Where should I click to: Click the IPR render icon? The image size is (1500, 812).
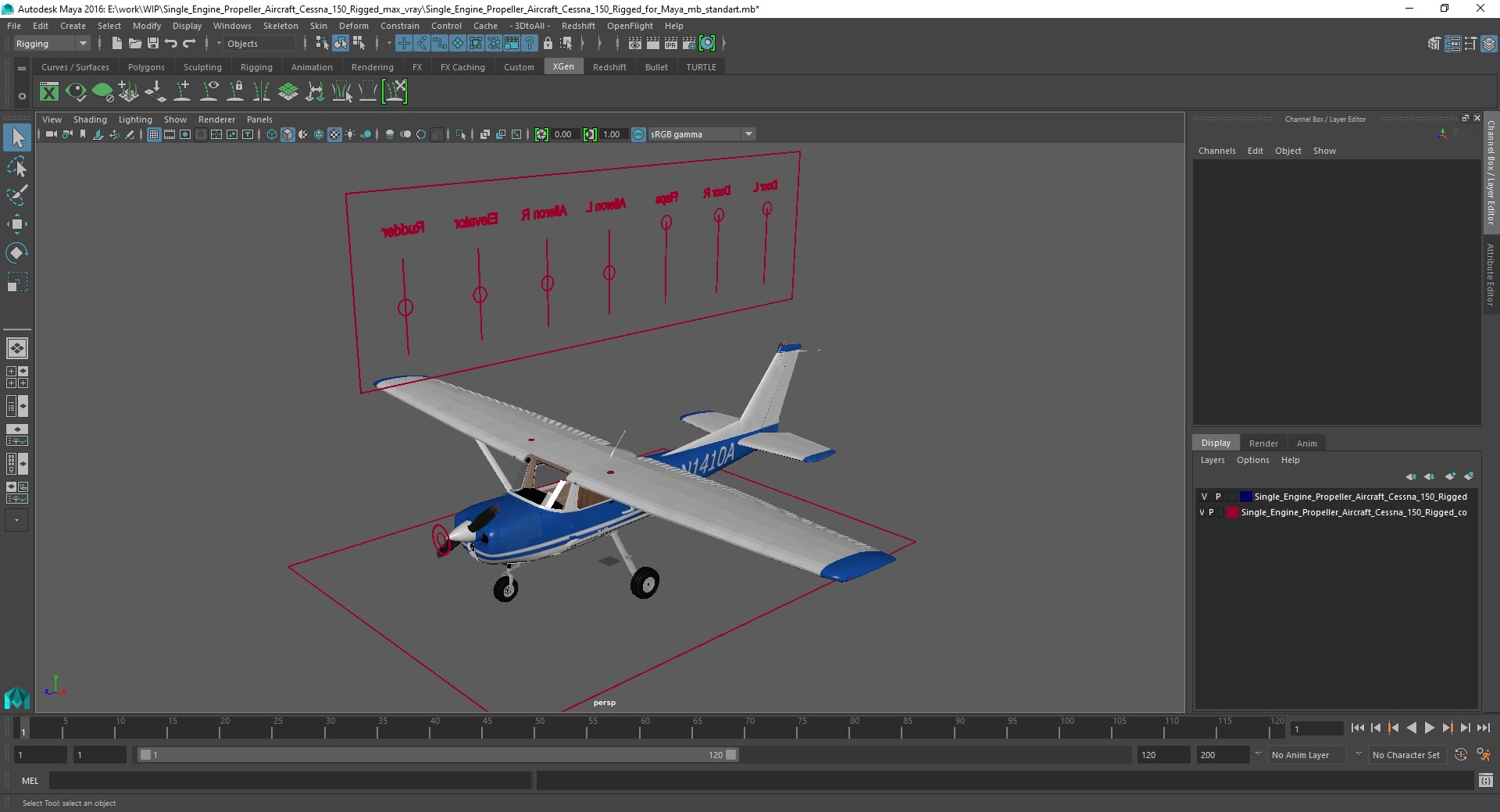[x=671, y=44]
